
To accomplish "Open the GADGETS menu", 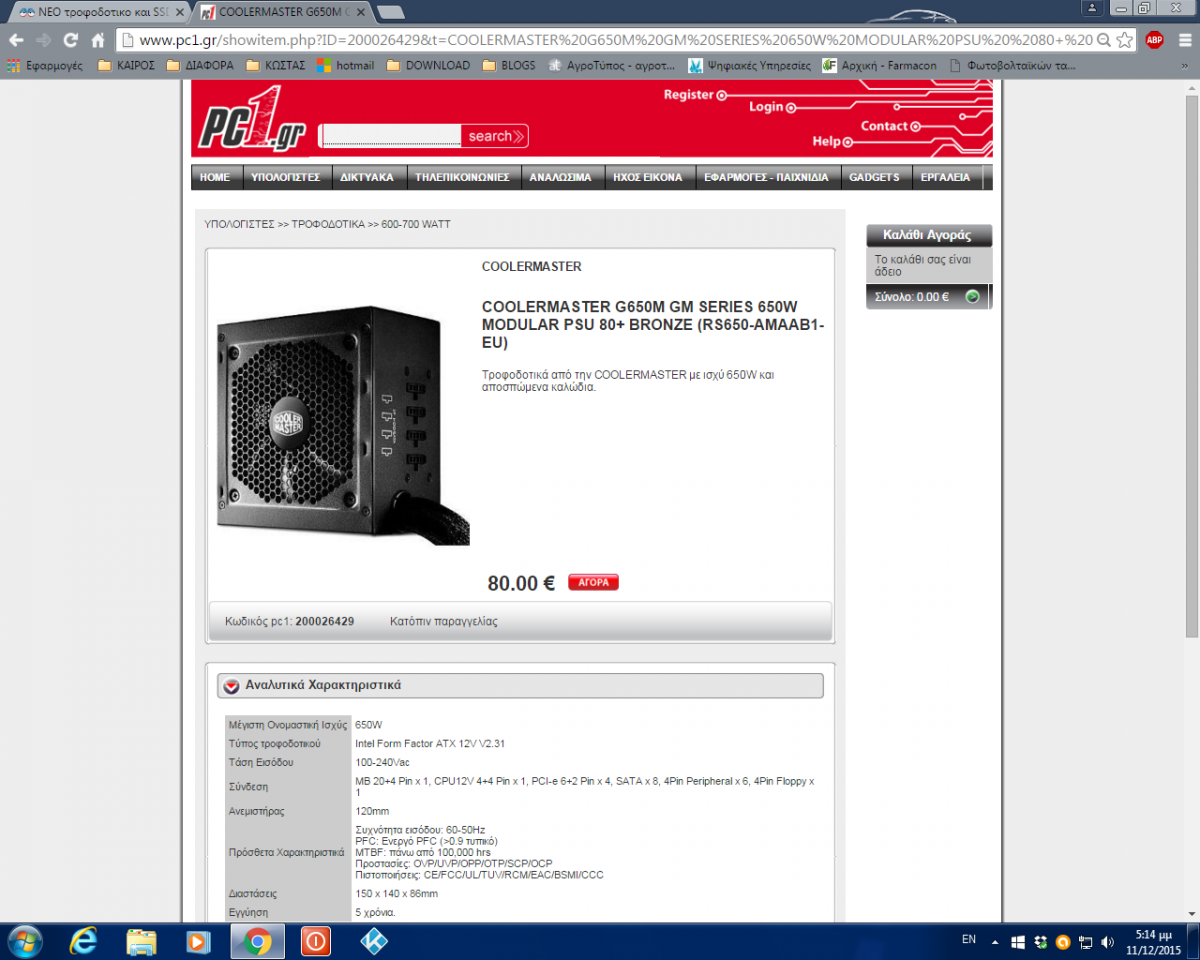I will 874,177.
